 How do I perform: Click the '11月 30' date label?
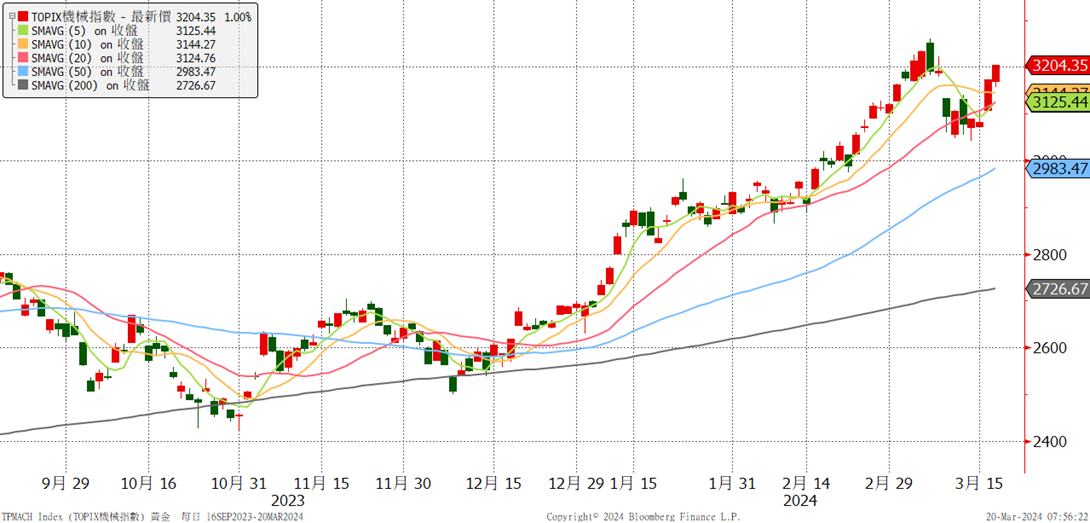coord(403,483)
